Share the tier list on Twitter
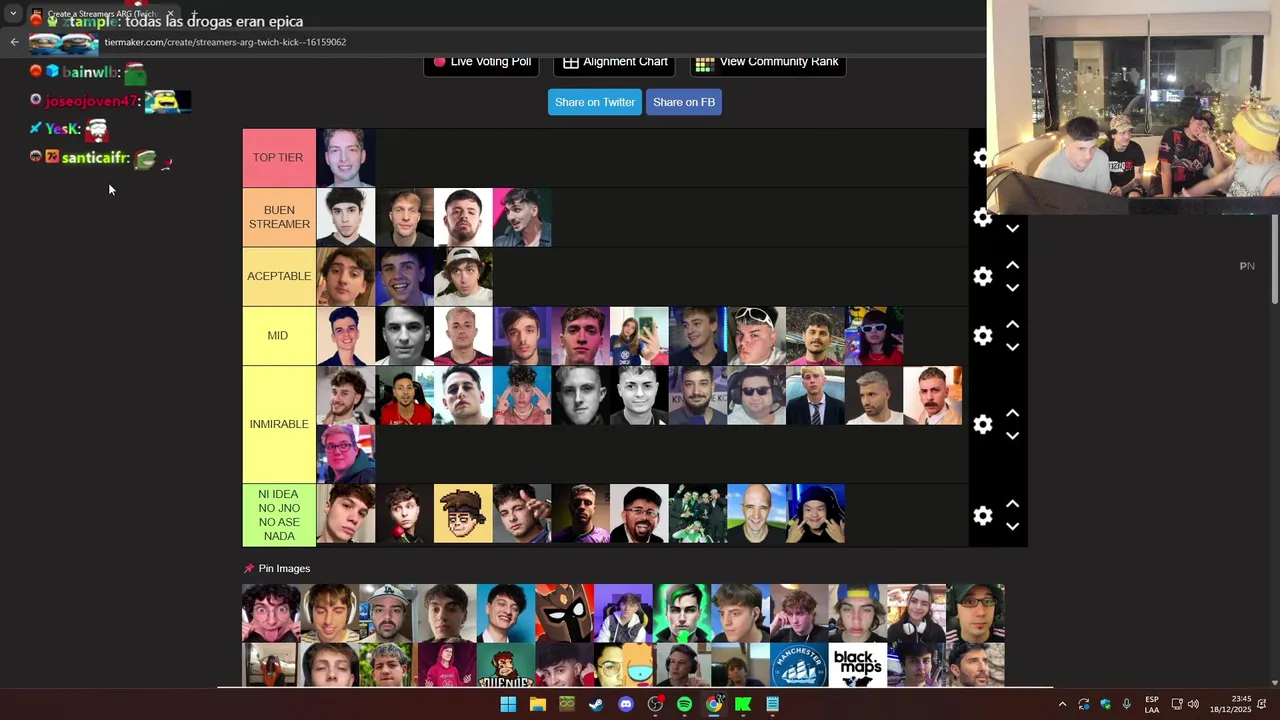 point(595,102)
